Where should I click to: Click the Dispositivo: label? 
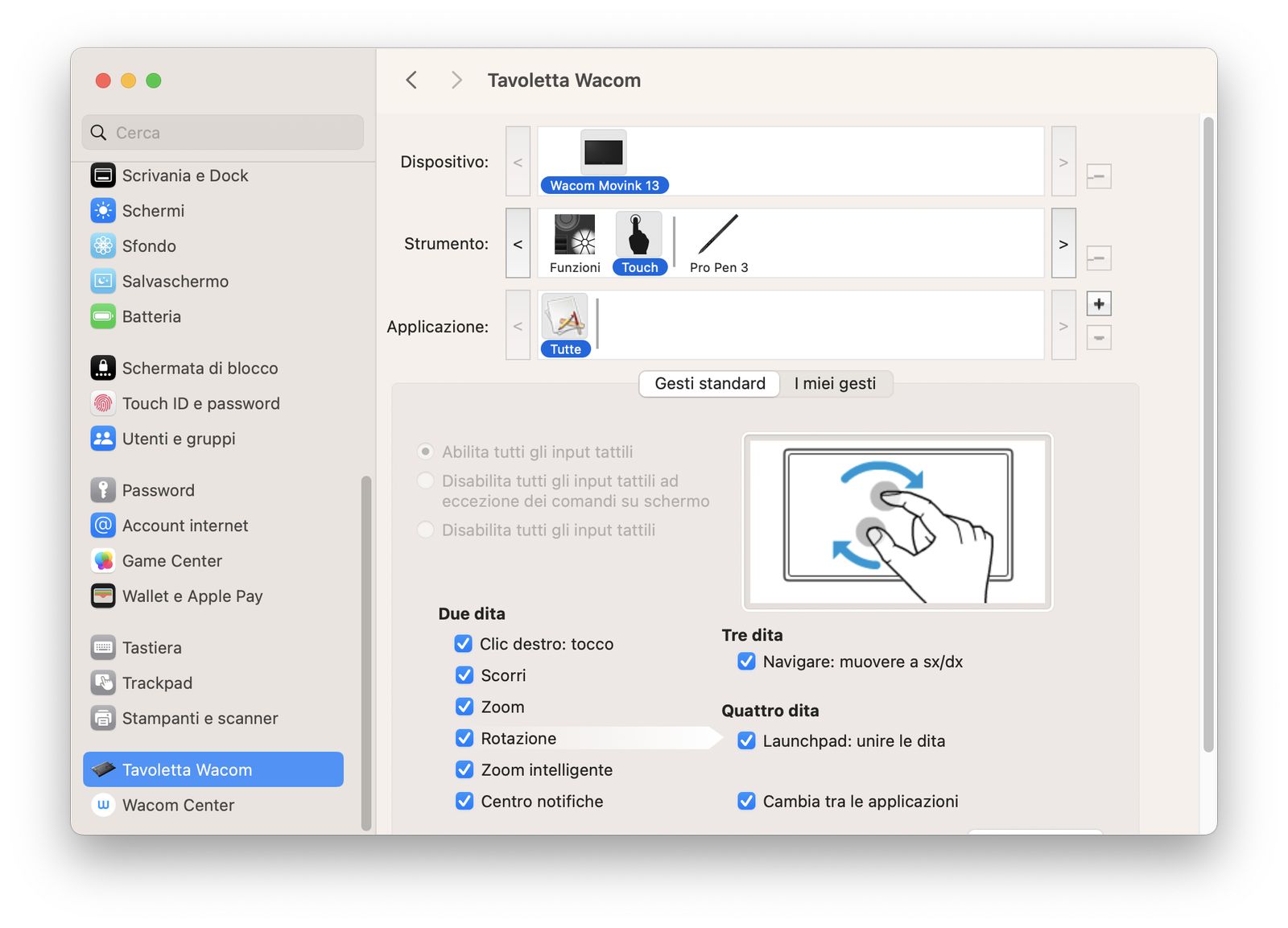click(x=444, y=162)
